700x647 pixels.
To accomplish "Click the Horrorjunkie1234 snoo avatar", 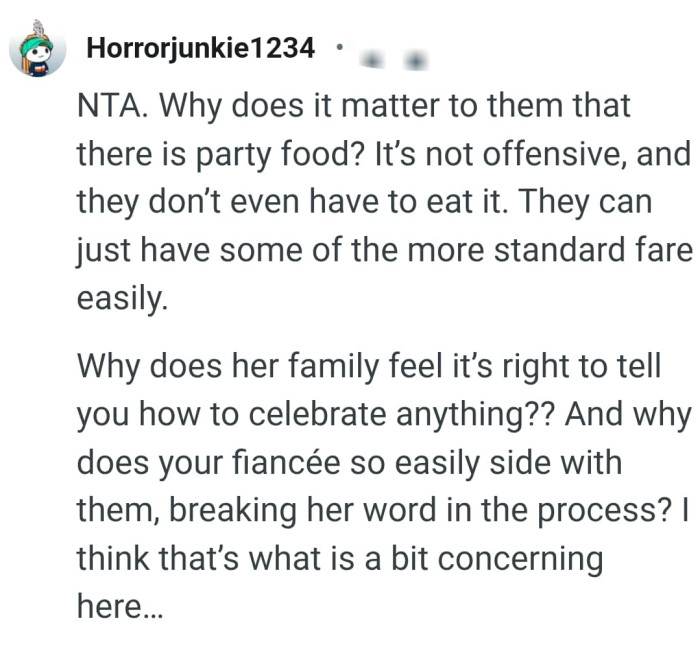I will pyautogui.click(x=37, y=48).
